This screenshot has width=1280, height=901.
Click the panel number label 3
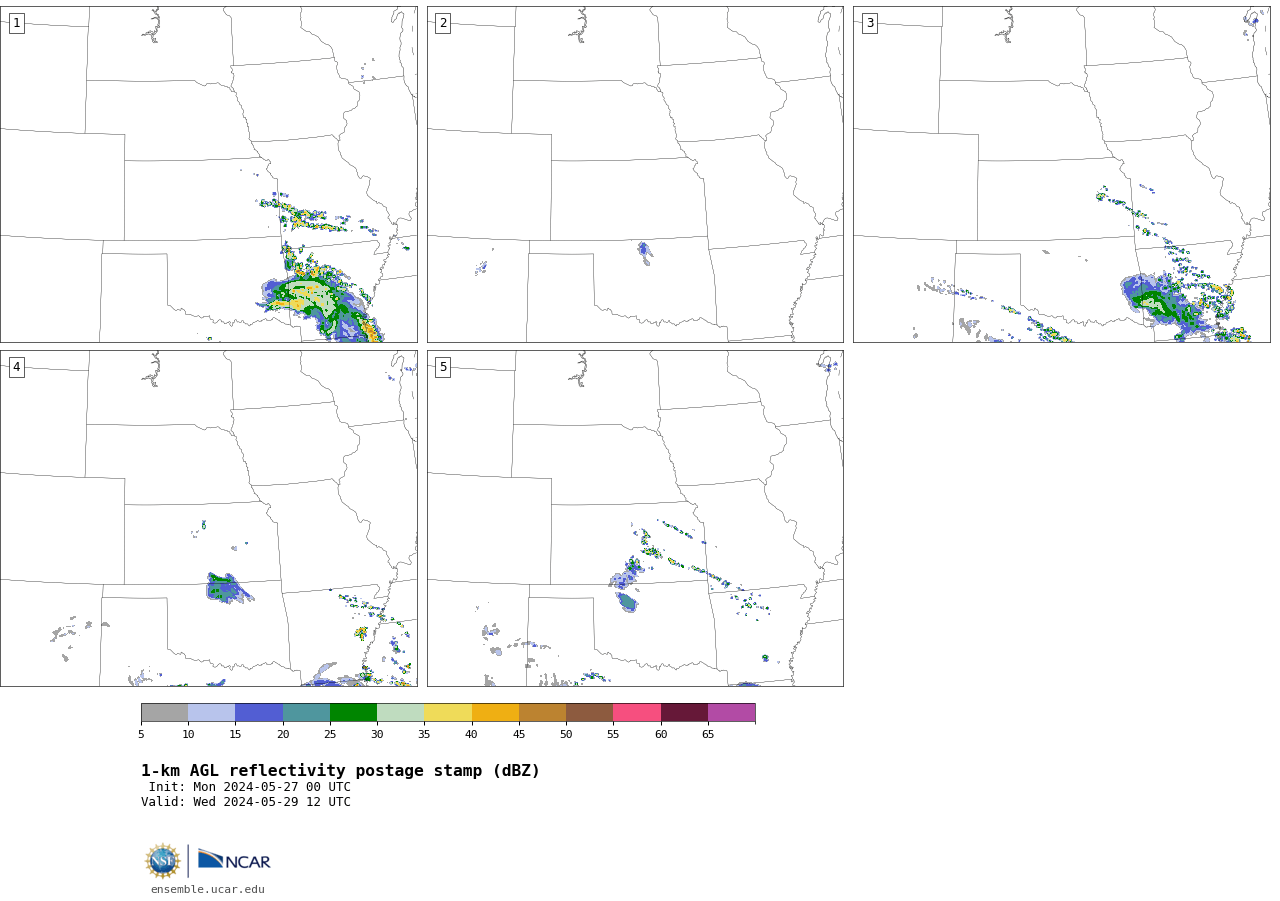[870, 23]
